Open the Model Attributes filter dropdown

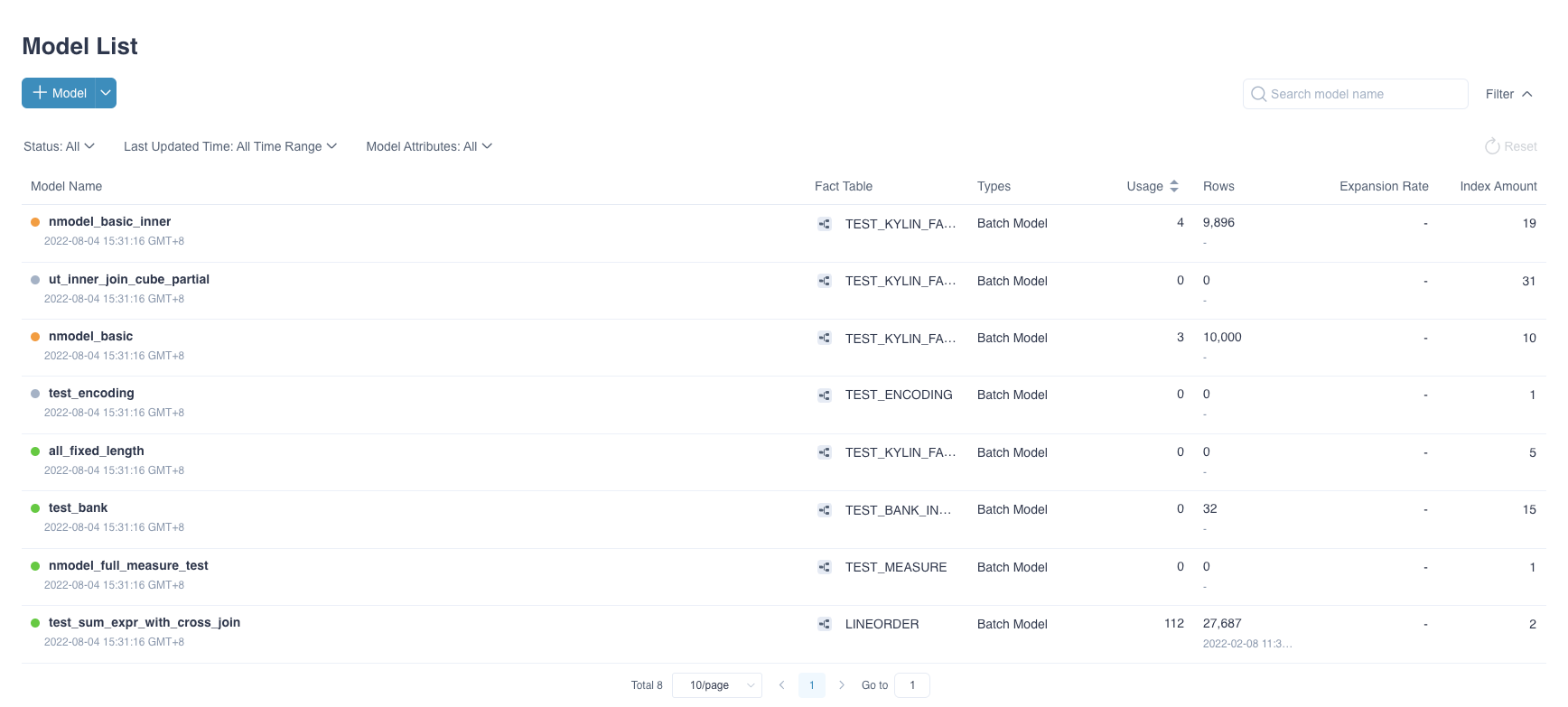pos(429,146)
